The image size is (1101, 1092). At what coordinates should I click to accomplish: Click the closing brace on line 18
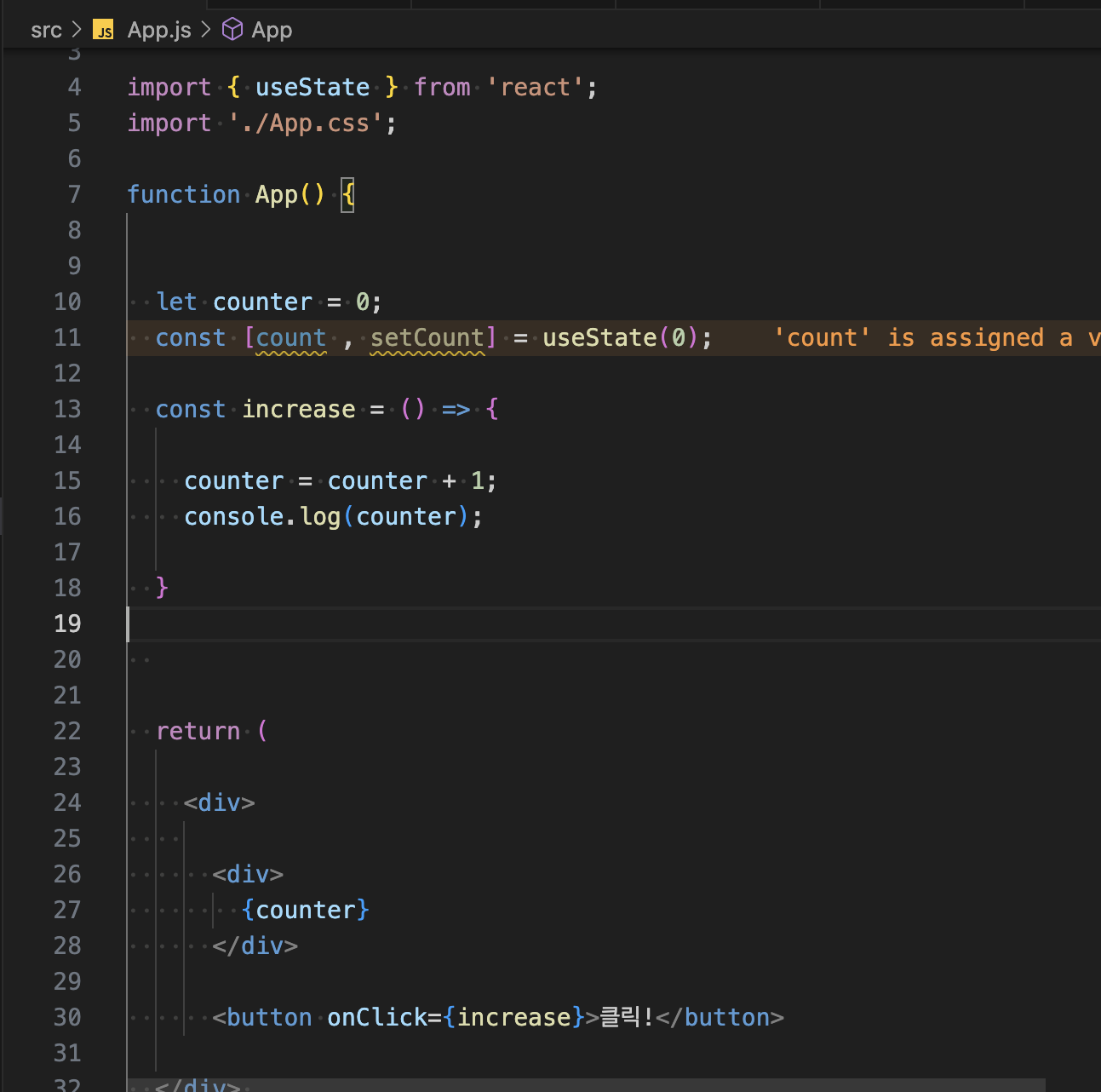163,588
